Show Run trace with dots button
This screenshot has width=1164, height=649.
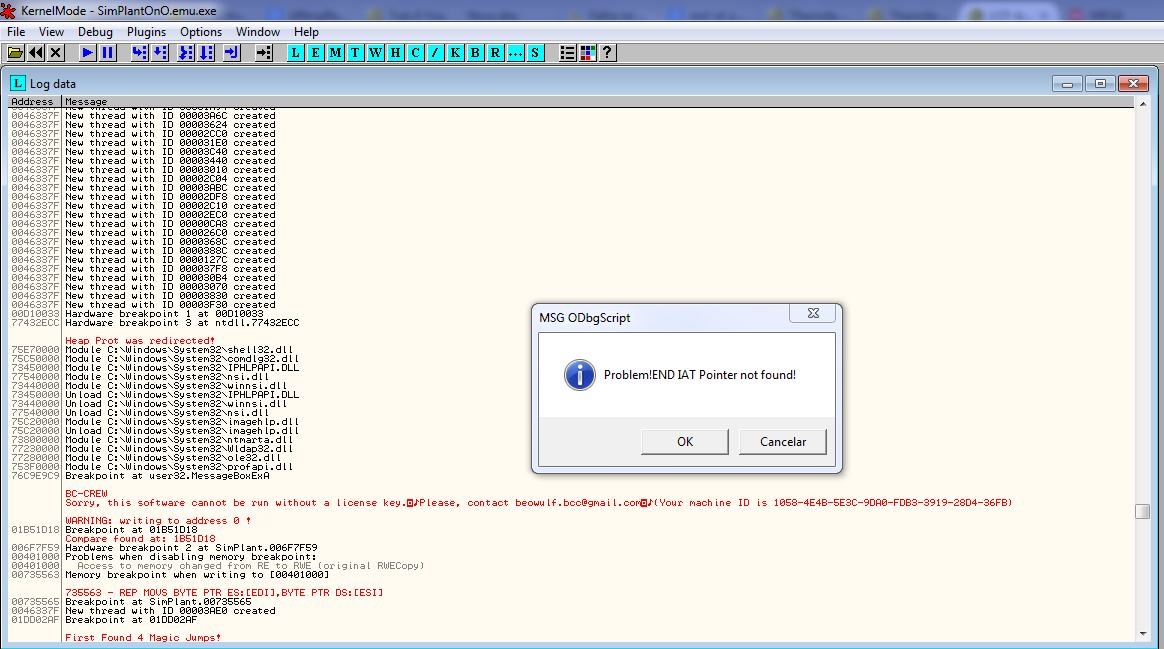click(515, 53)
